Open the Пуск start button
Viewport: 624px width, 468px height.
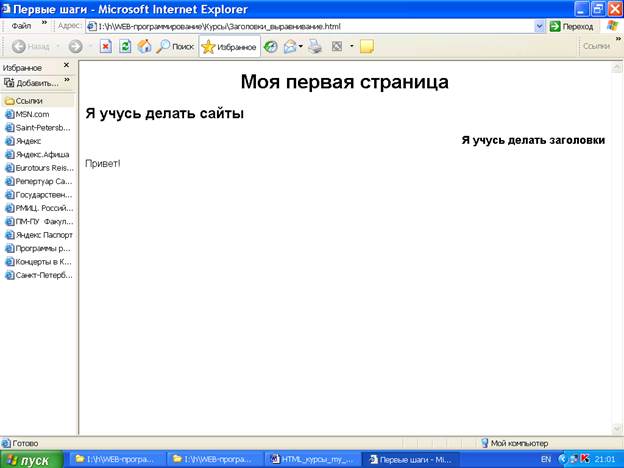pyautogui.click(x=30, y=459)
